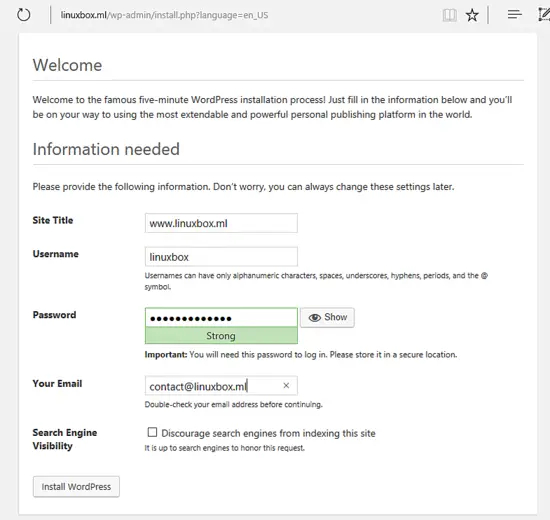This screenshot has width=550, height=520.
Task: Focus the Site Title input field
Action: (221, 223)
